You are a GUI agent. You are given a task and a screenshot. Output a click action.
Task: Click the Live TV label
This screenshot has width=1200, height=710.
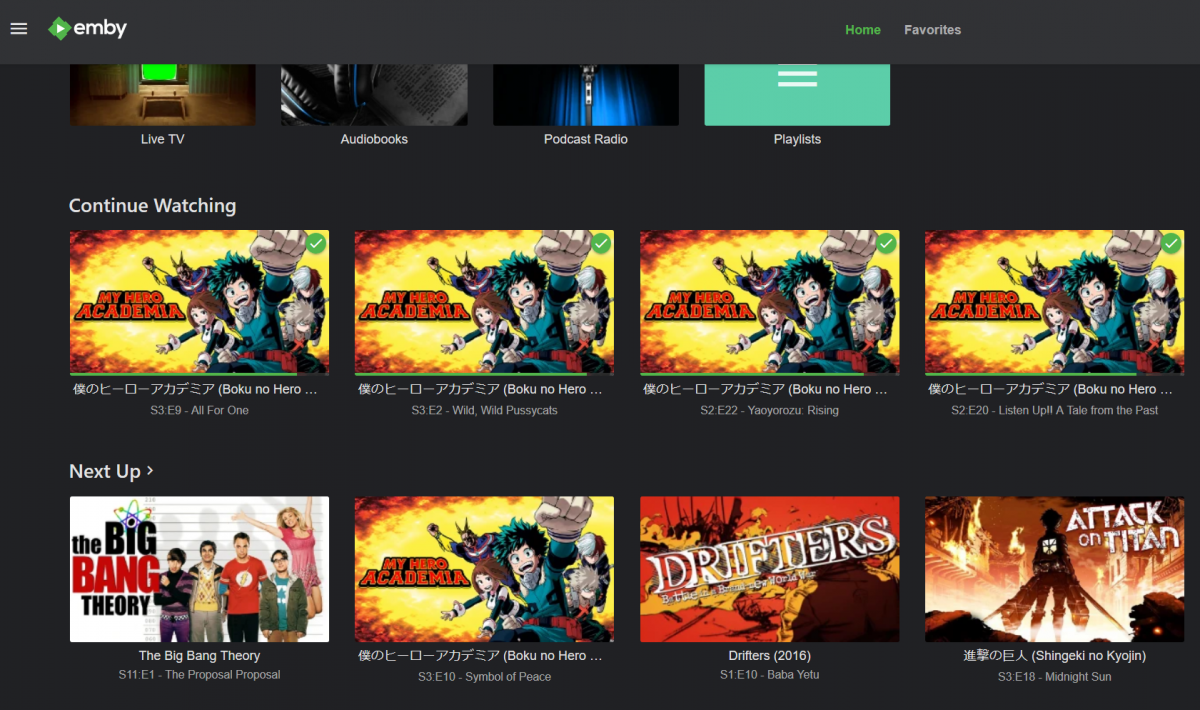[162, 140]
